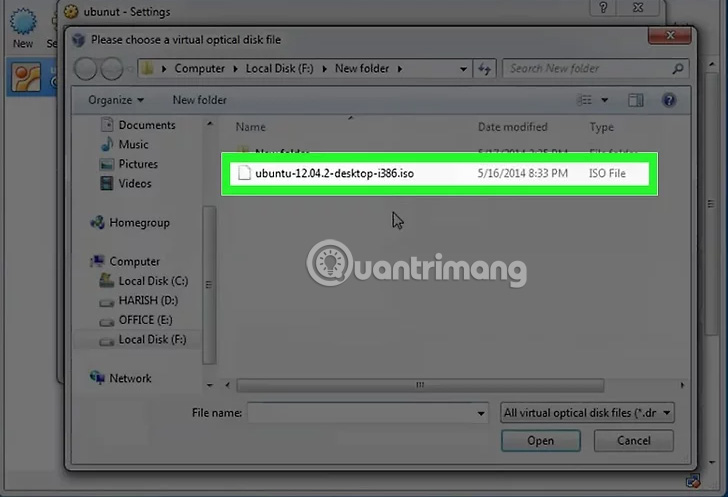This screenshot has height=497, width=728.
Task: Open OFFICE (E:) drive
Action: point(145,320)
